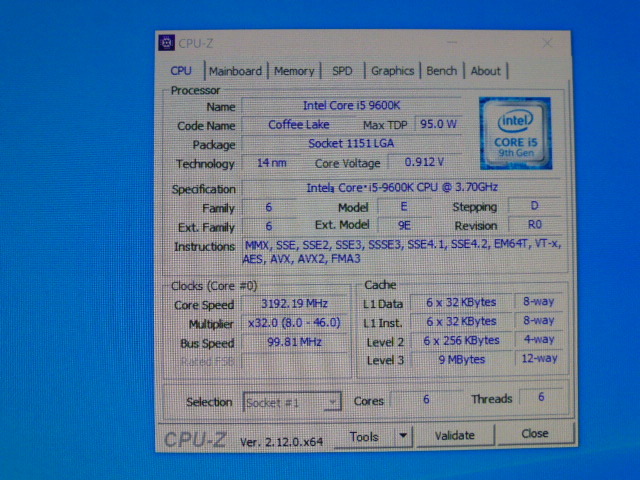Click the Name value Intel Core i5 9600K
Image resolution: width=640 pixels, height=480 pixels.
[x=351, y=106]
